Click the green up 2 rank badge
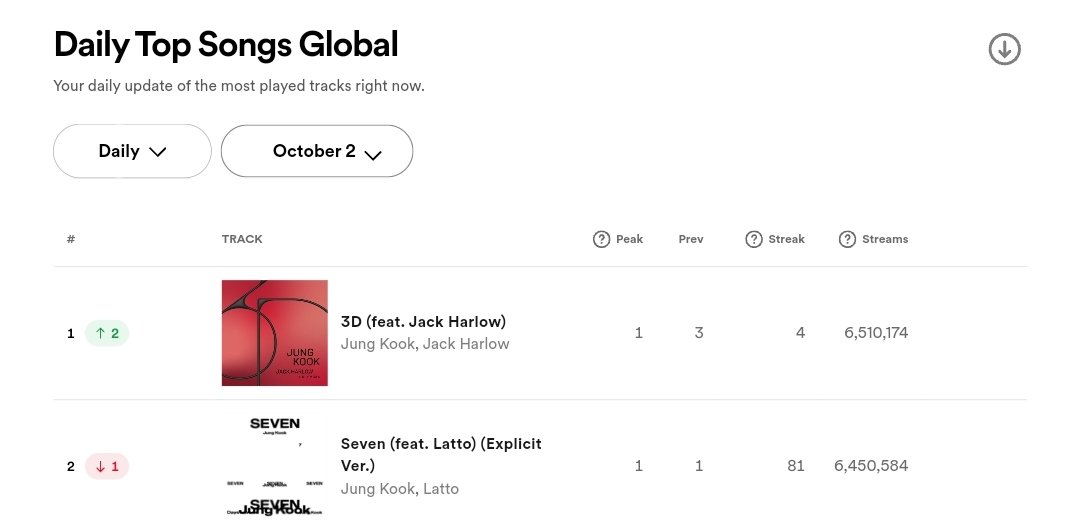This screenshot has width=1080, height=529. tap(107, 333)
